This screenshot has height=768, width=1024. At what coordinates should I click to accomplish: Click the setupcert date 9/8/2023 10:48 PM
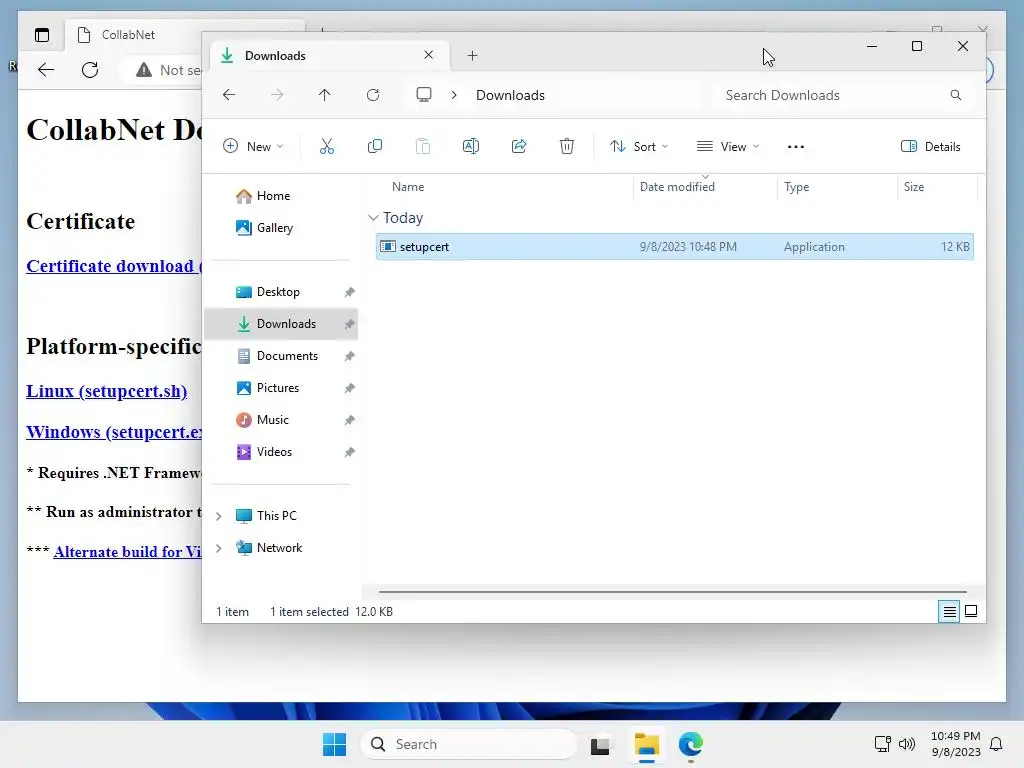[x=688, y=247]
